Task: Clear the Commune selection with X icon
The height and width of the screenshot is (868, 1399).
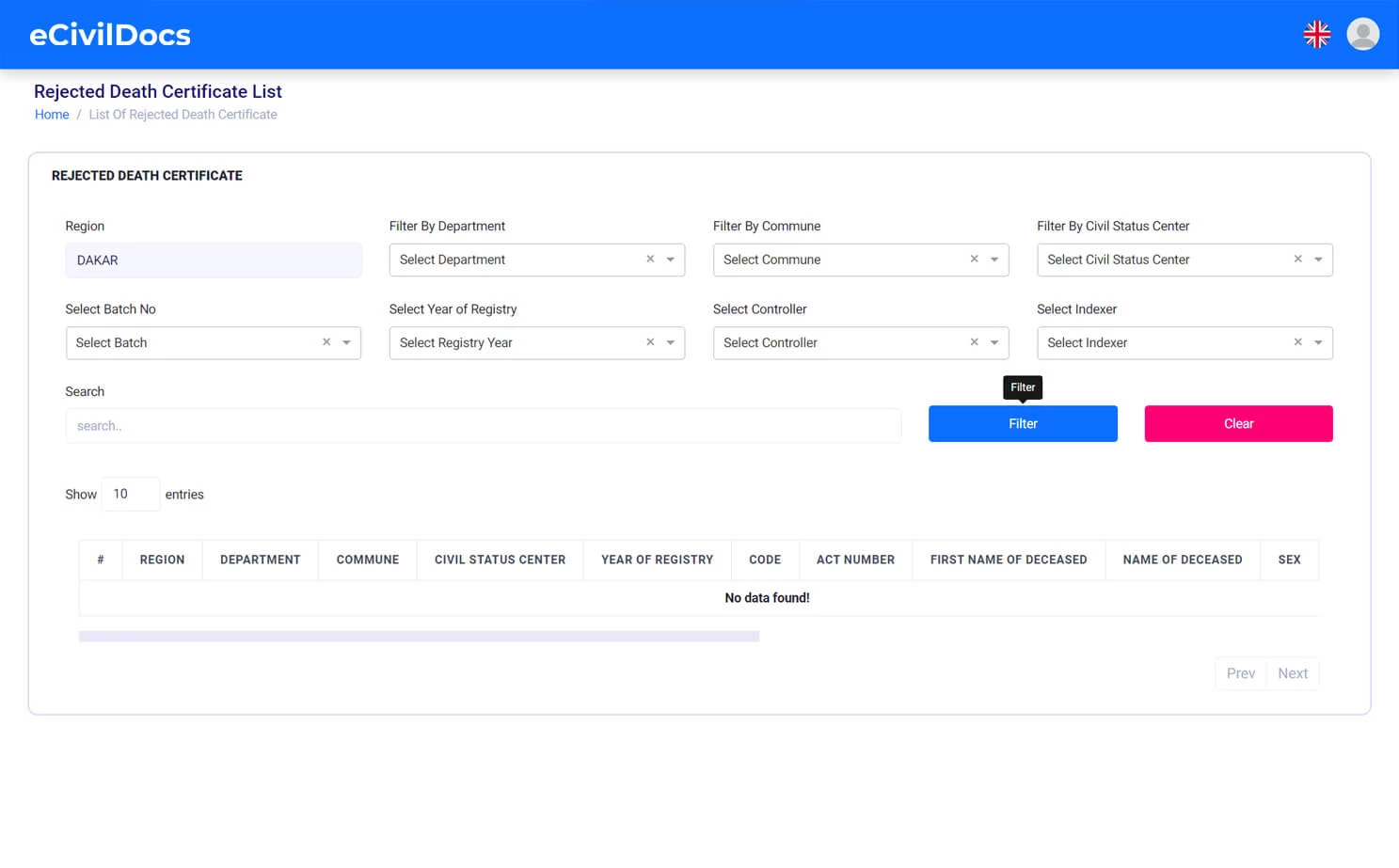Action: [x=974, y=260]
